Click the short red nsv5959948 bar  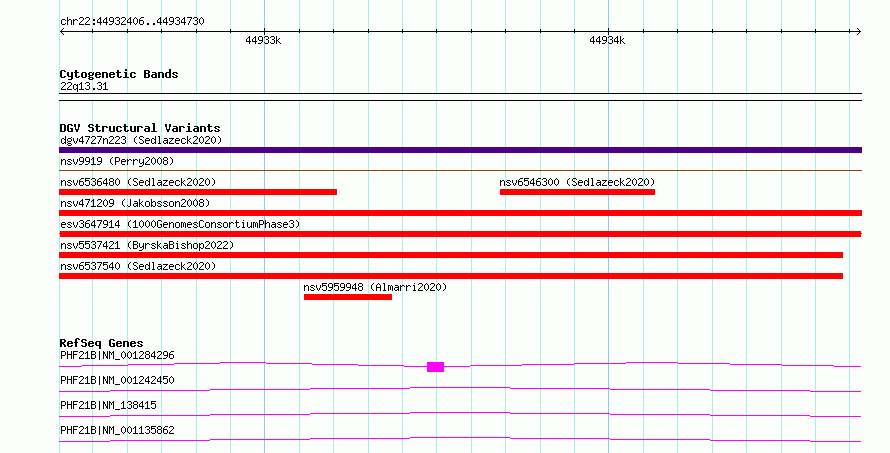pyautogui.click(x=348, y=297)
